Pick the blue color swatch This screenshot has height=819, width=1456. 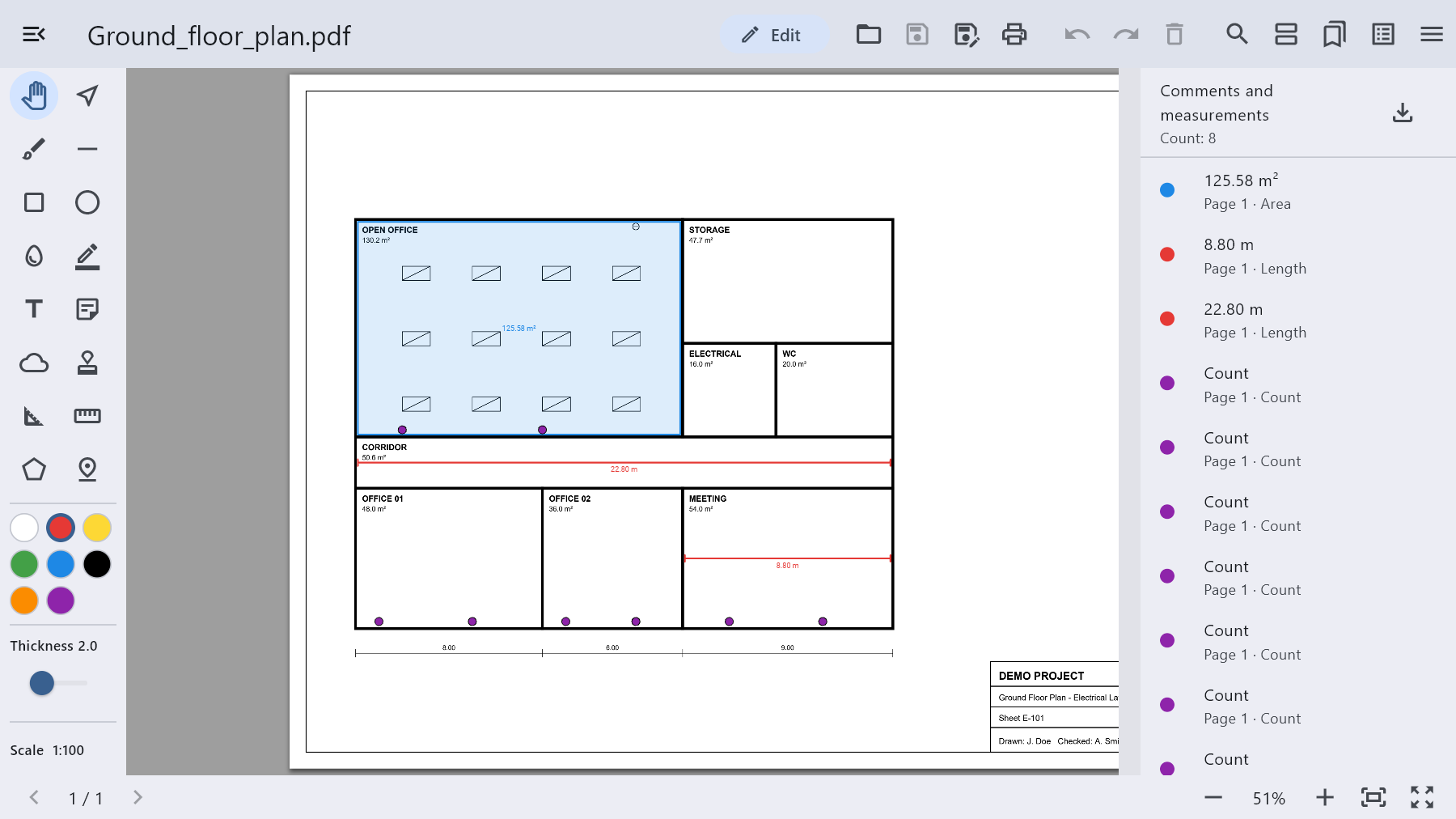click(x=61, y=564)
